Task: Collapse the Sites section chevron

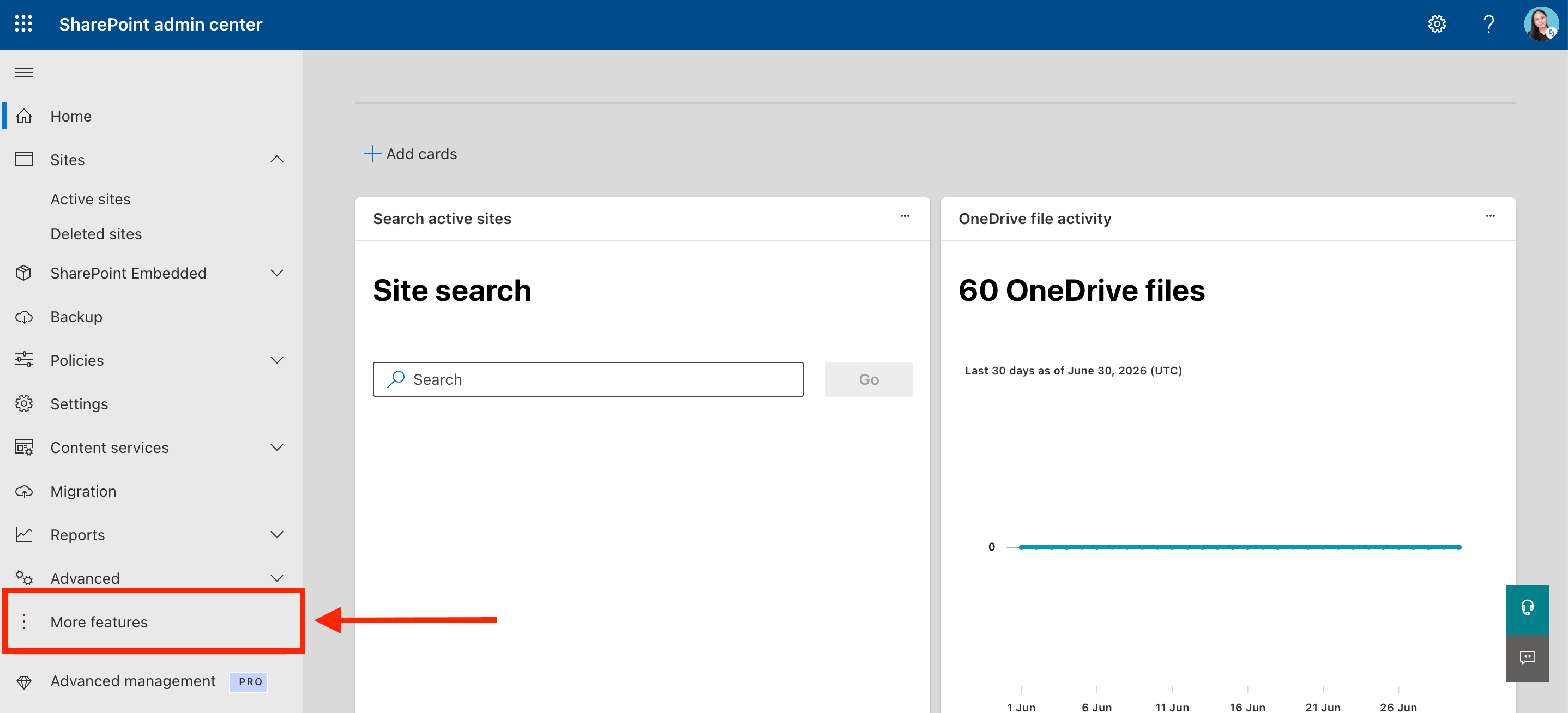Action: (x=277, y=159)
